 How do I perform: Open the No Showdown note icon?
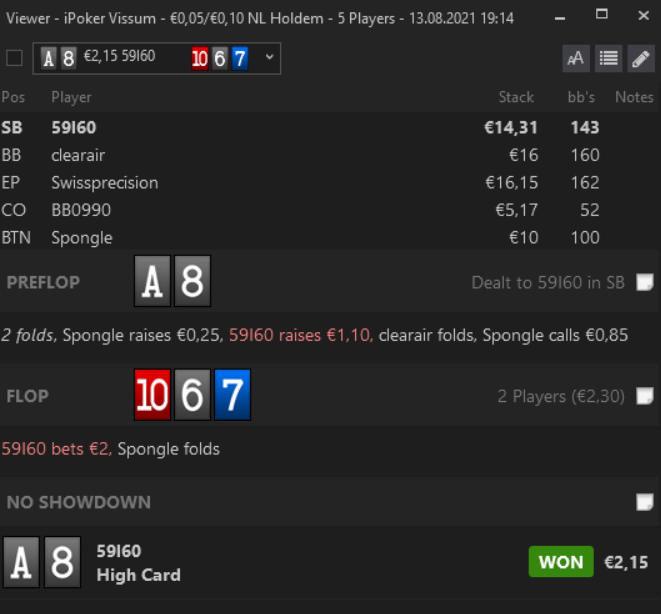click(x=645, y=502)
